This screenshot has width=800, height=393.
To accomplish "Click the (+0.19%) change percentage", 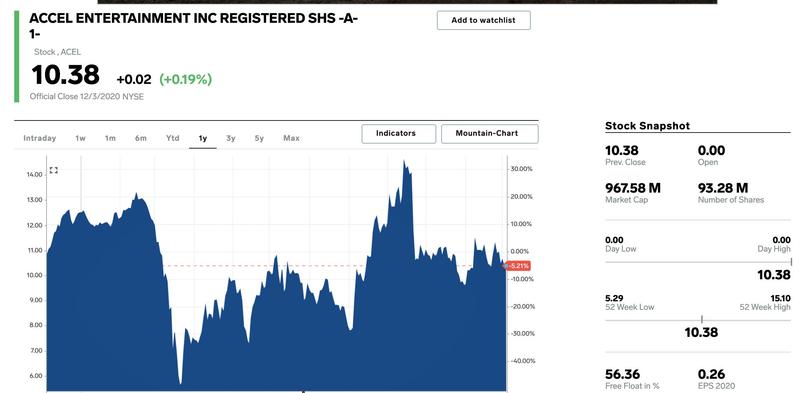I will coord(186,80).
